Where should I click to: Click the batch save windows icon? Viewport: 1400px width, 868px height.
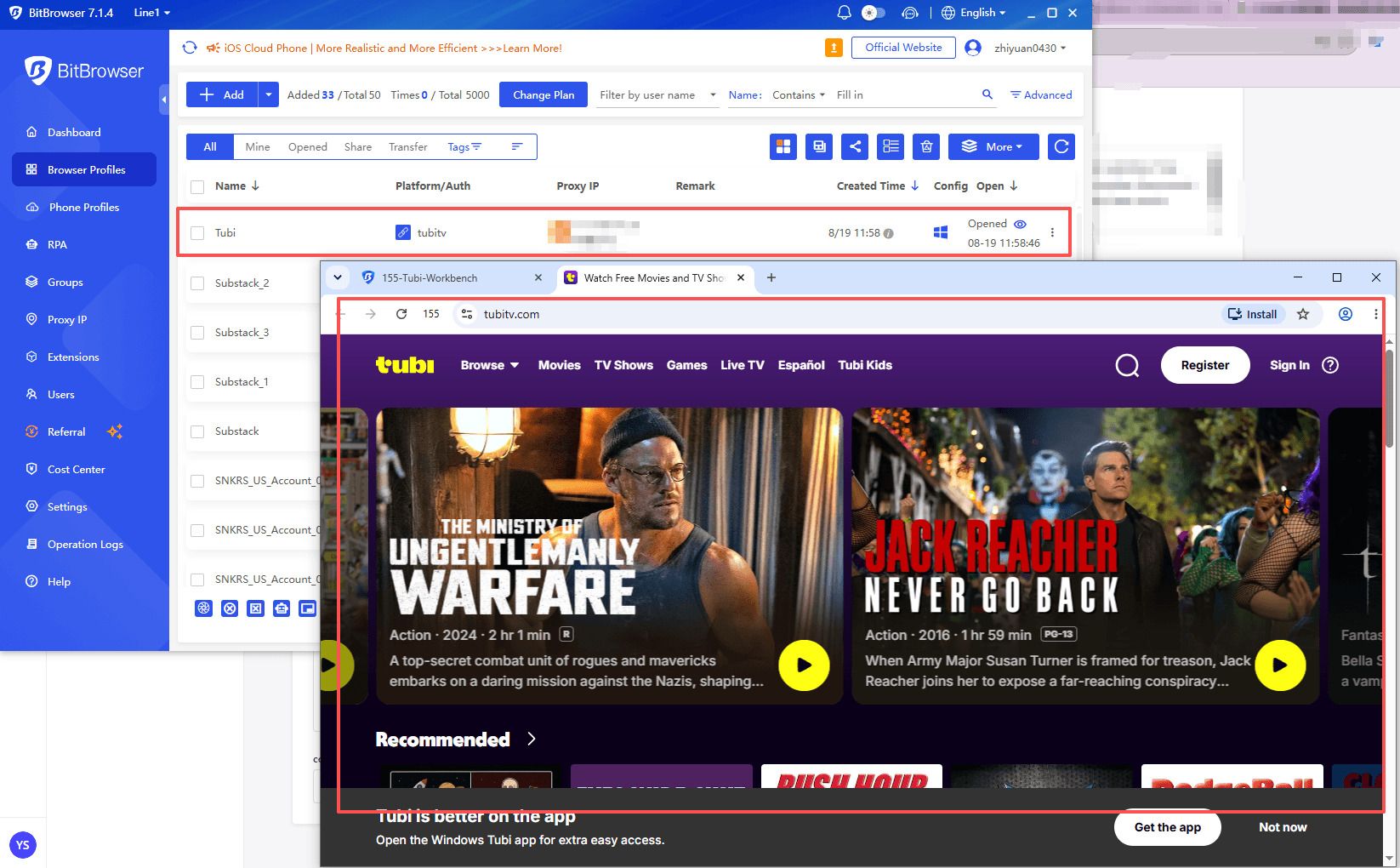819,146
